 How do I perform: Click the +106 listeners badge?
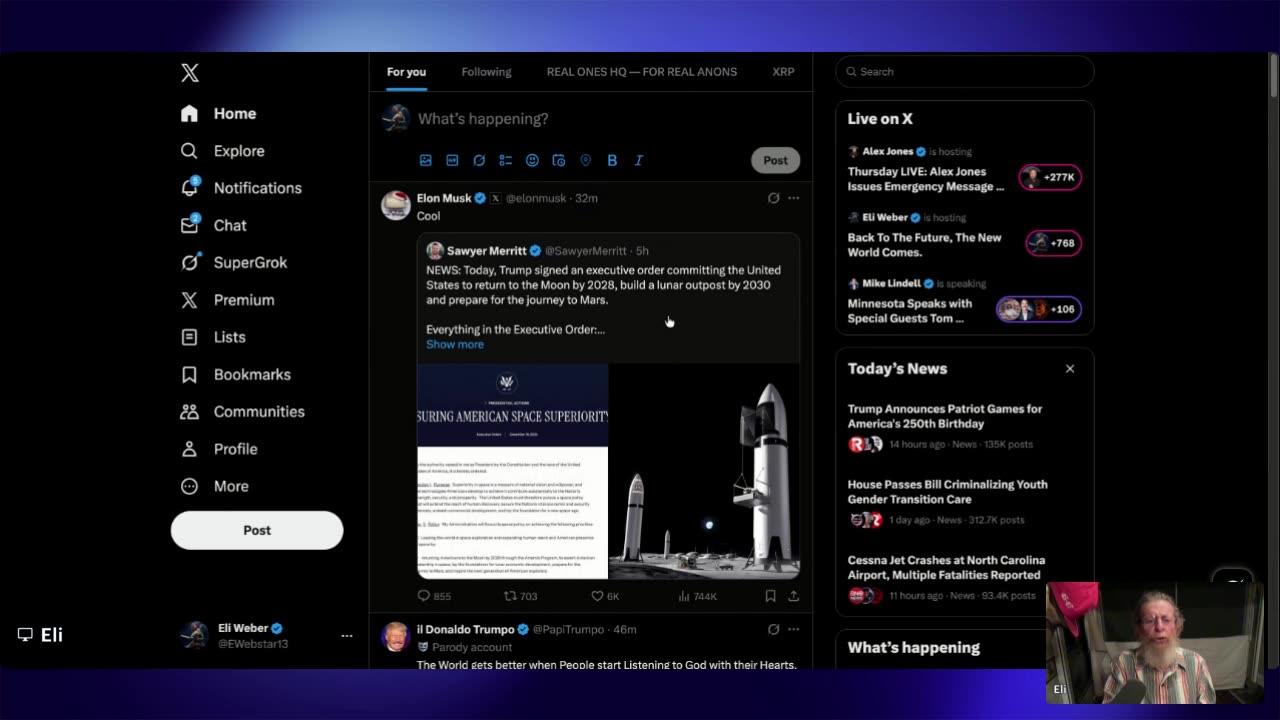click(x=1038, y=309)
